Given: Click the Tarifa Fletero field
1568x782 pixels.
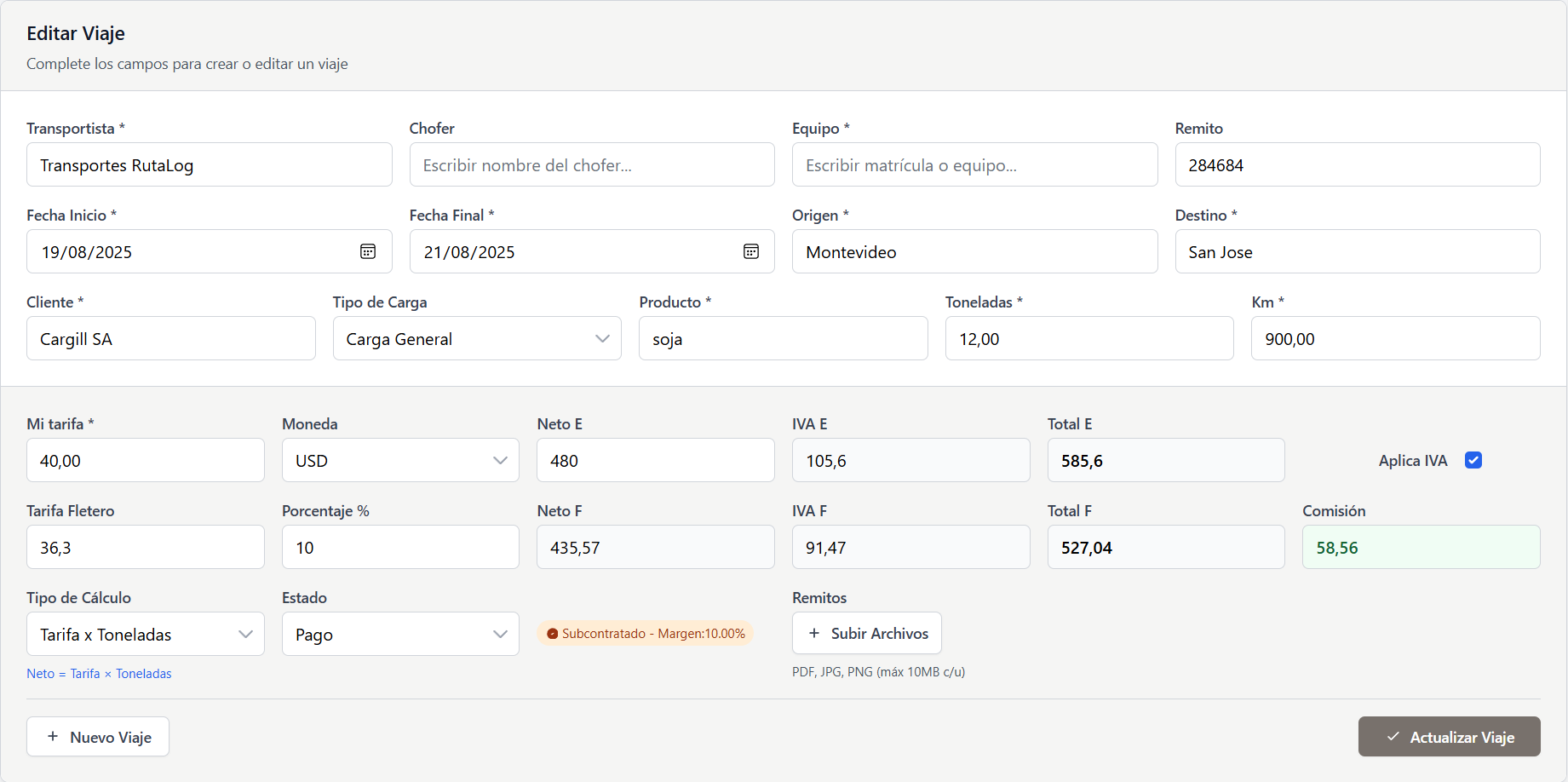Looking at the screenshot, I should [x=146, y=547].
